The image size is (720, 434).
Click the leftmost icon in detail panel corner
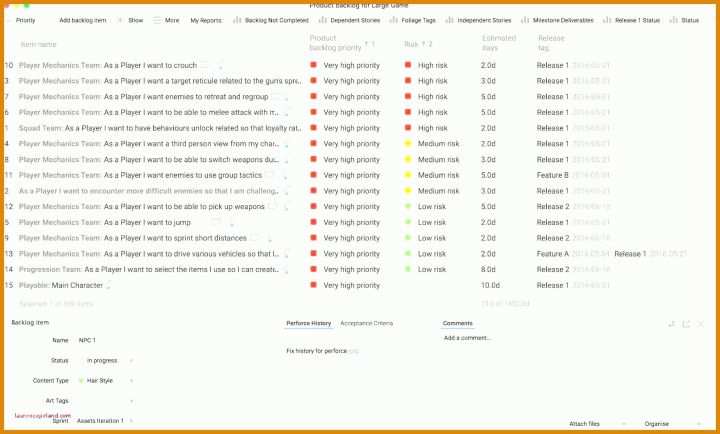671,324
